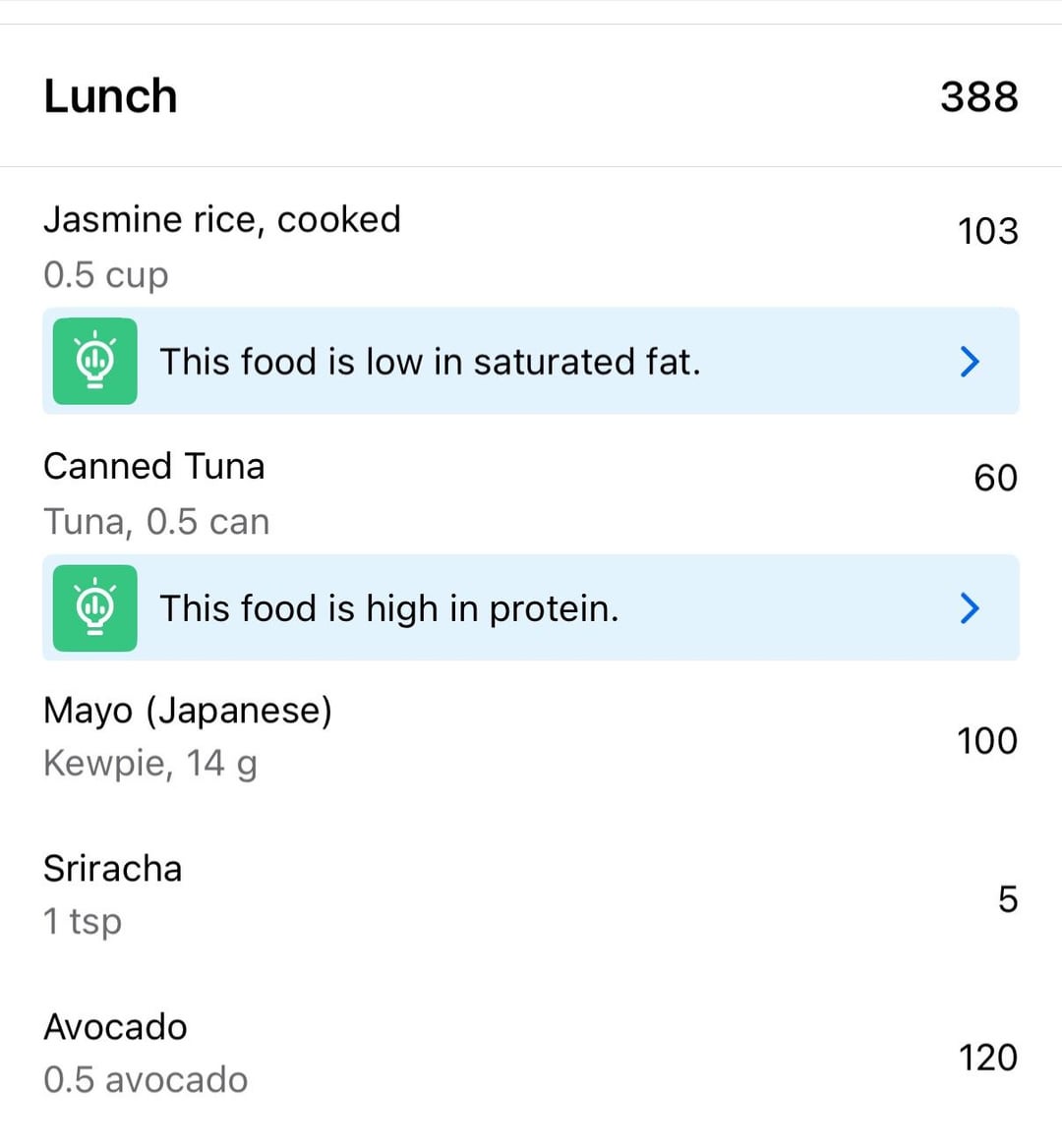Tap the Lunch meal header
This screenshot has width=1062, height=1148.
point(110,96)
